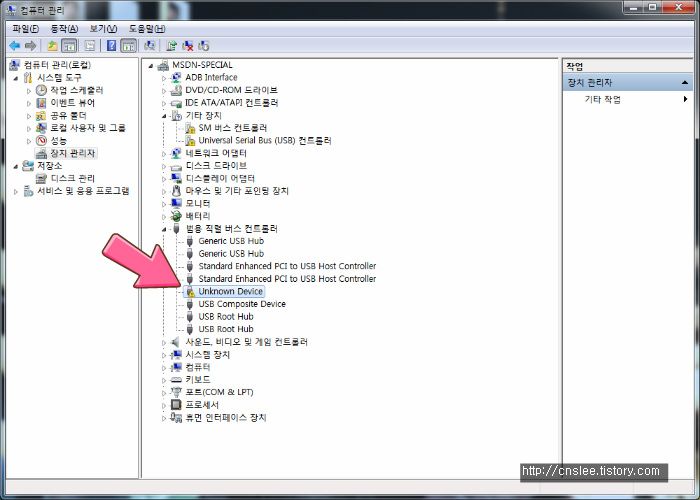700x500 pixels.
Task: Click the Disable device toolbar icon
Action: pyautogui.click(x=204, y=46)
